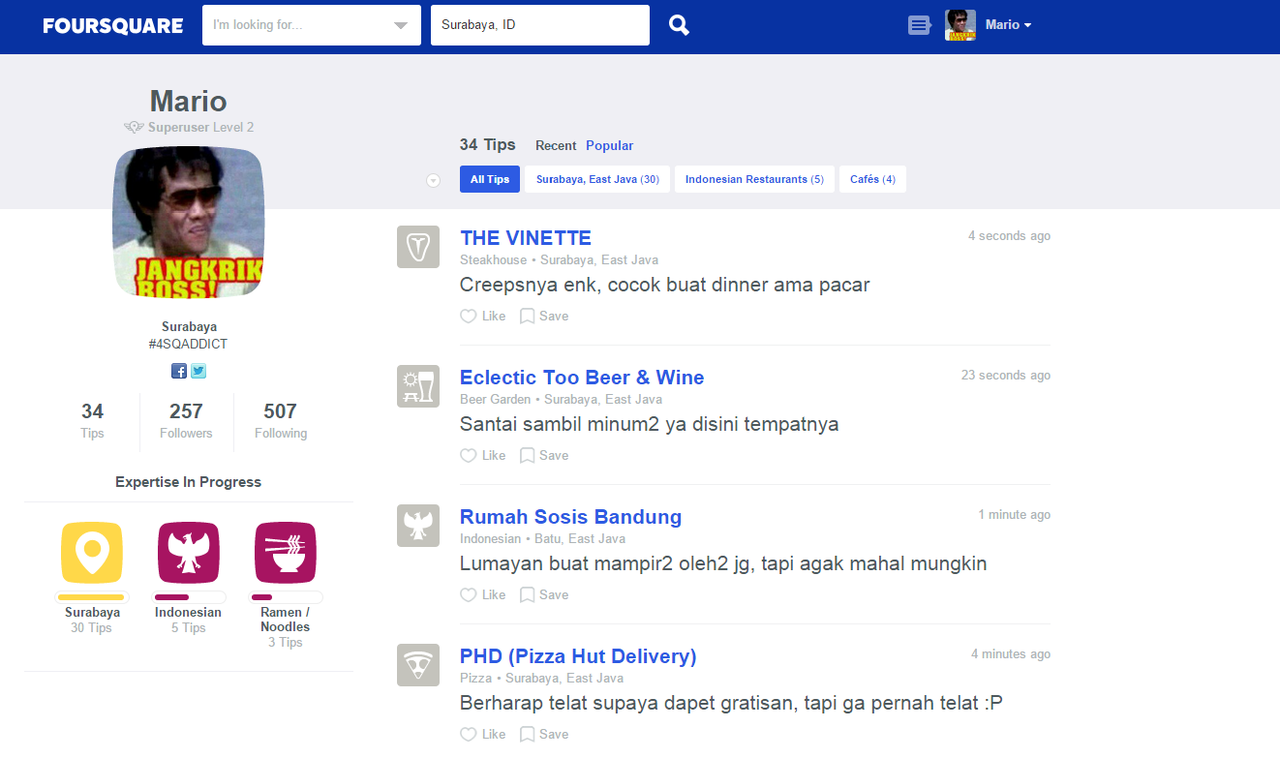View the 34 Tips count
Viewport: 1280px width, 758px height.
pos(92,420)
